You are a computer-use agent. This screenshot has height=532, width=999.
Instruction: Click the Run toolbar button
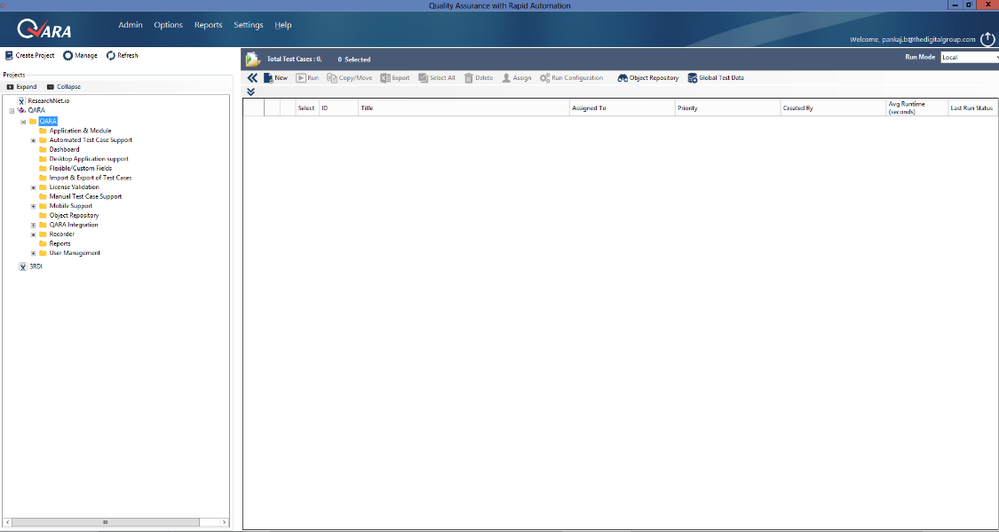(307, 78)
